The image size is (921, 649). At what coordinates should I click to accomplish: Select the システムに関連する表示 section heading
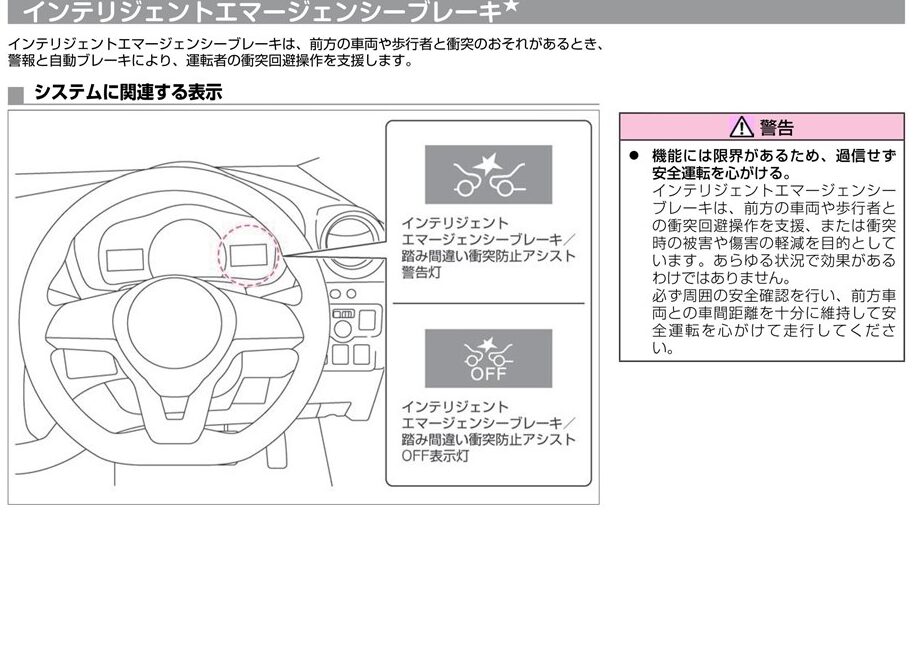(128, 93)
